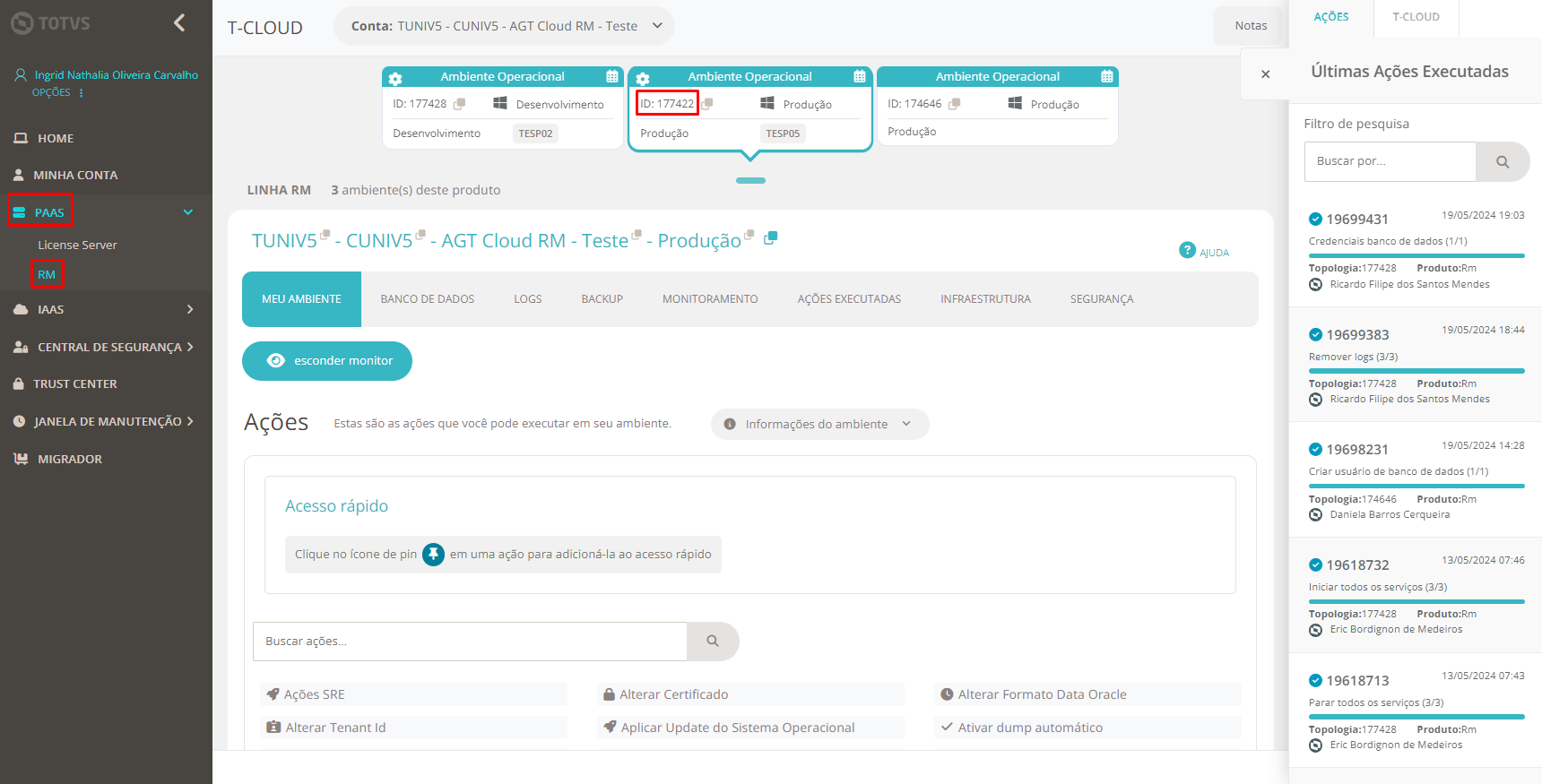Collapse the sidebar with the left chevron
1542x784 pixels.
click(x=179, y=22)
